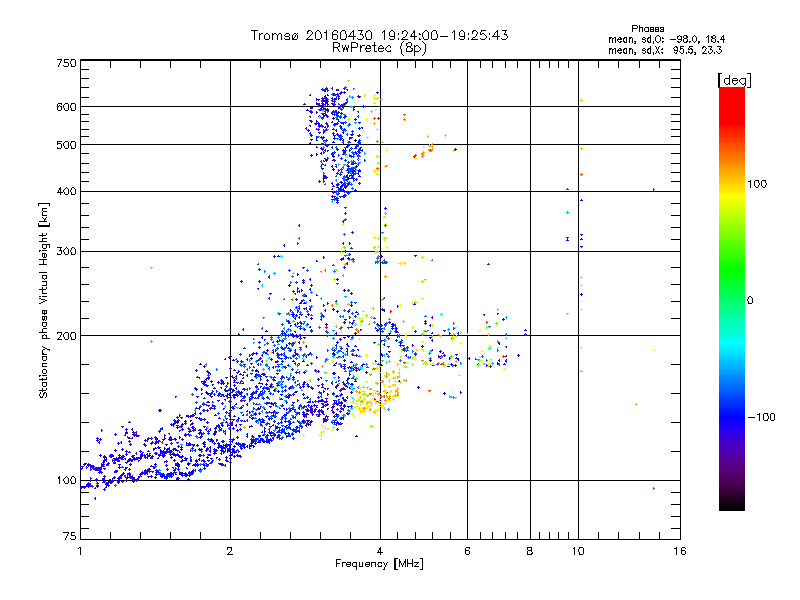Click the y-axis tick label '400'

pos(66,192)
